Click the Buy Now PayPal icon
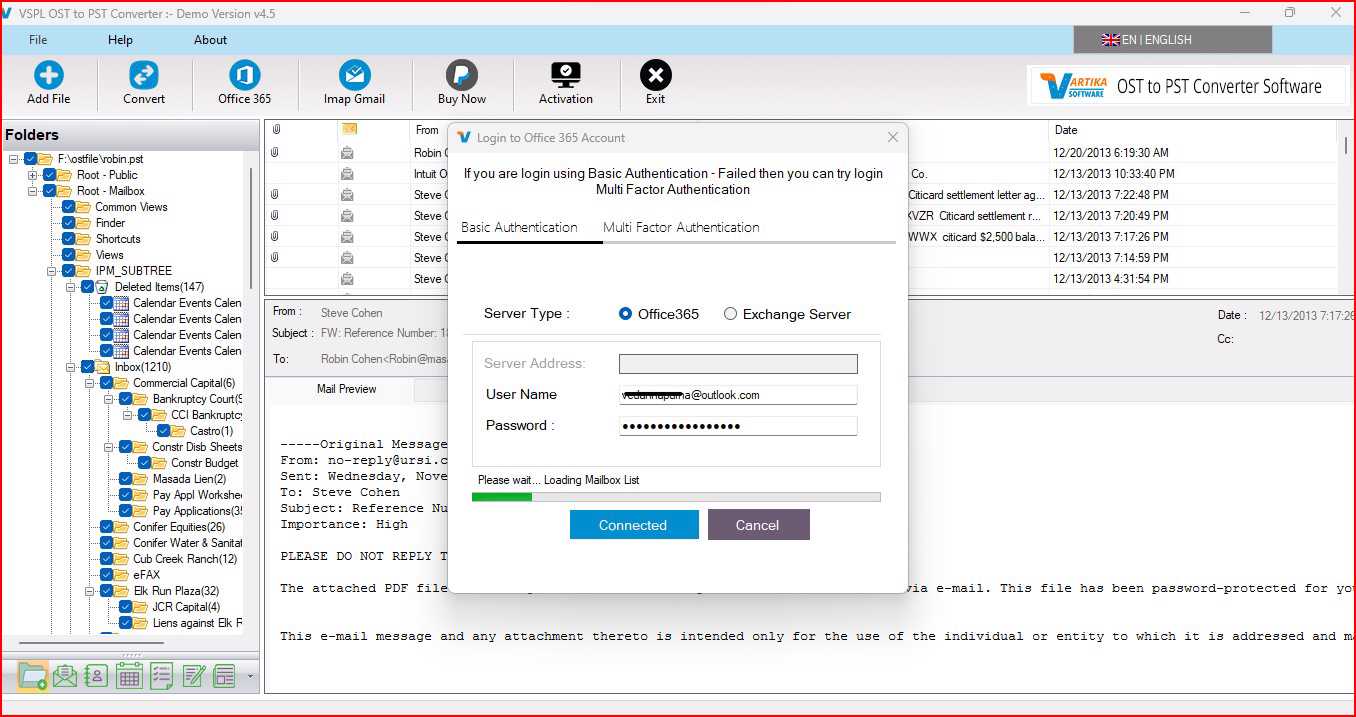This screenshot has width=1356, height=717. 461,75
